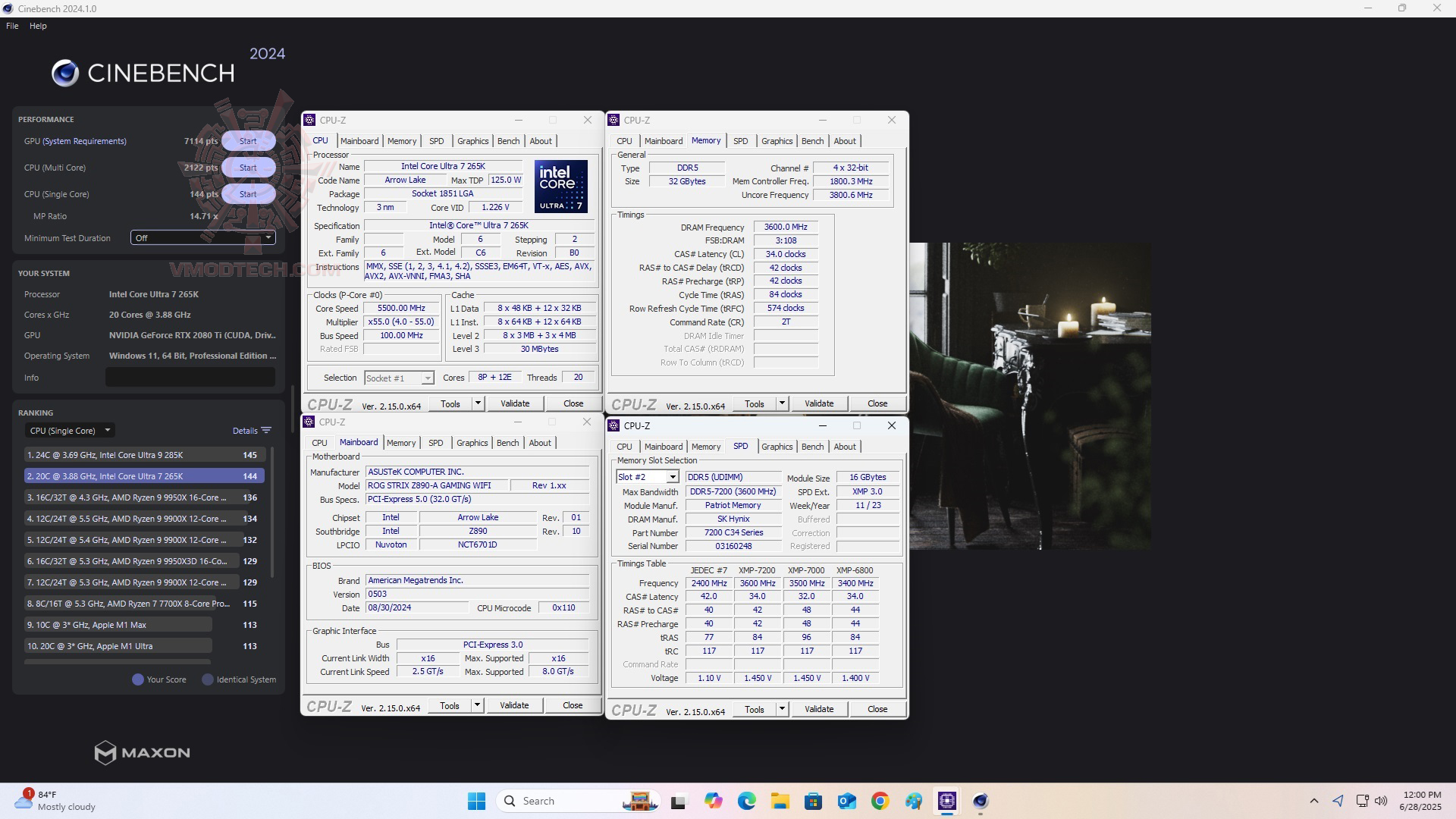The height and width of the screenshot is (819, 1456).
Task: Open the File menu in Cinebench
Action: [x=11, y=25]
